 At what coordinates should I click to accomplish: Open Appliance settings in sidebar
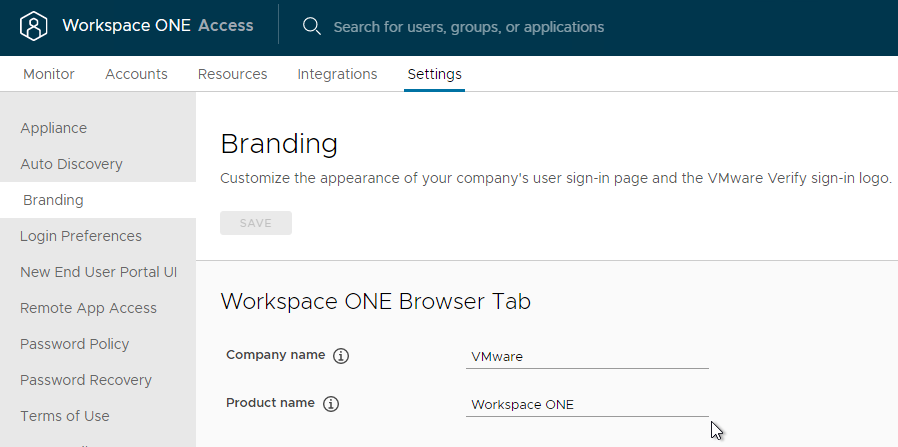point(98,128)
